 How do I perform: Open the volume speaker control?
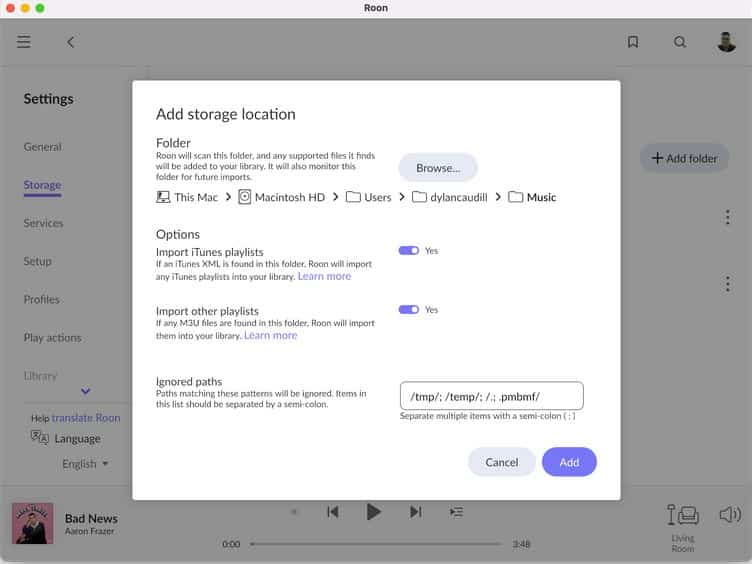tap(730, 515)
